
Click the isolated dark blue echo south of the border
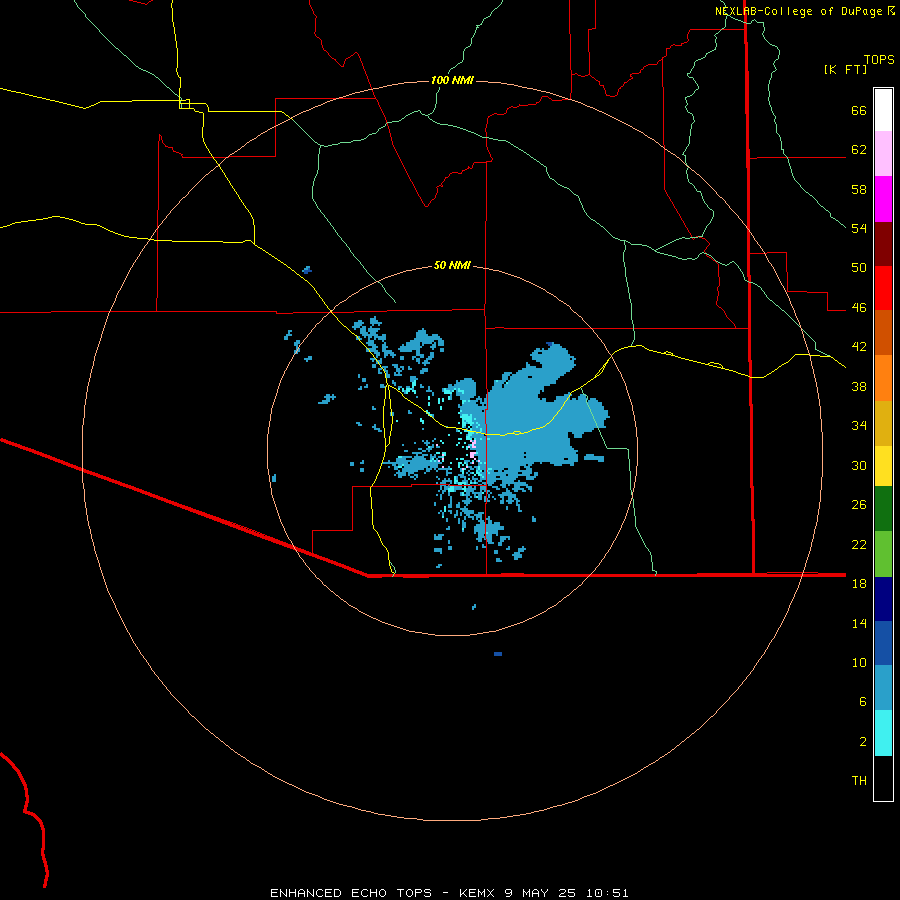[x=498, y=654]
